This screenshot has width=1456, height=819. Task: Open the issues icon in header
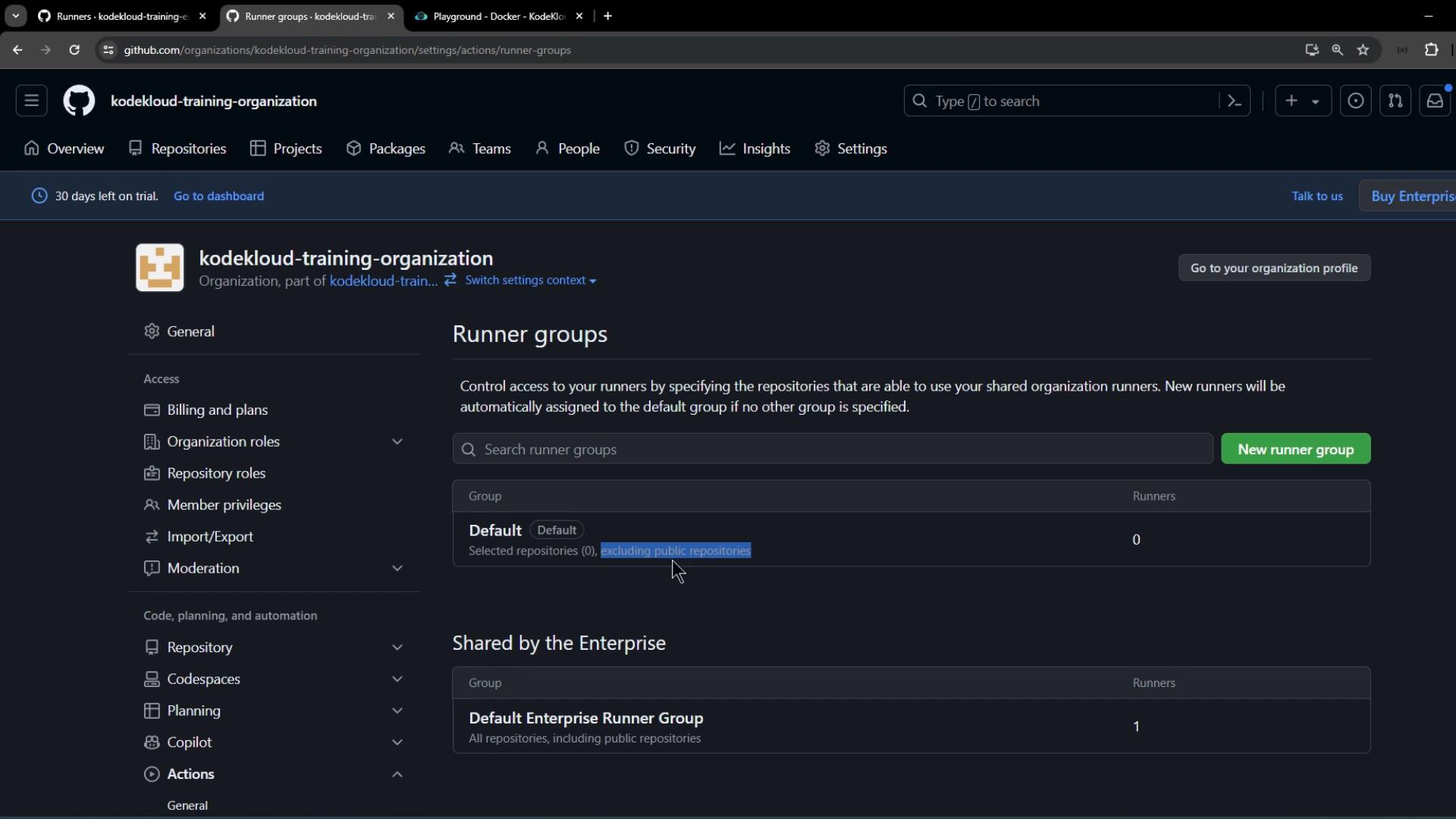pos(1355,101)
